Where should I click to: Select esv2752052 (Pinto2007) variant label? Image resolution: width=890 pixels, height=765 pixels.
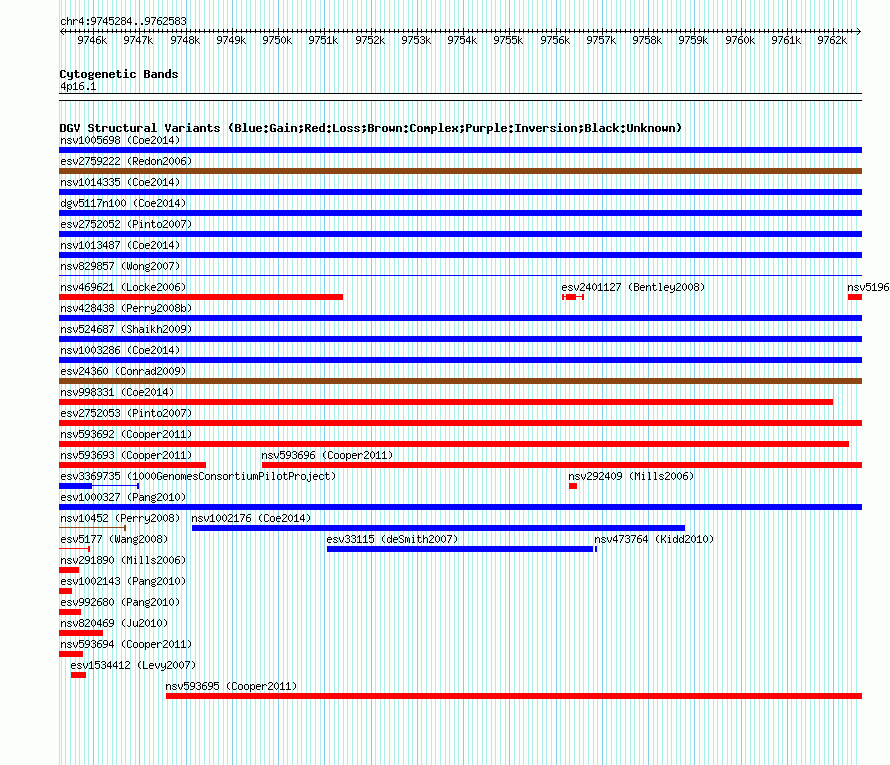pos(126,224)
